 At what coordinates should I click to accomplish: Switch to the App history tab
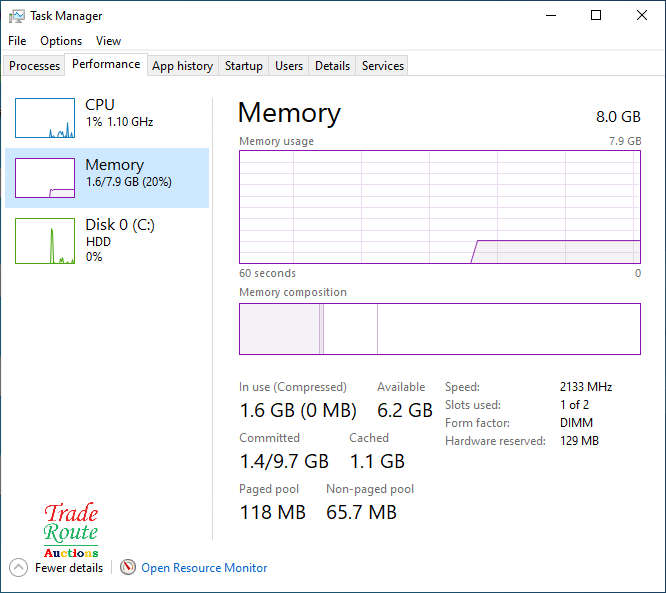click(x=183, y=66)
